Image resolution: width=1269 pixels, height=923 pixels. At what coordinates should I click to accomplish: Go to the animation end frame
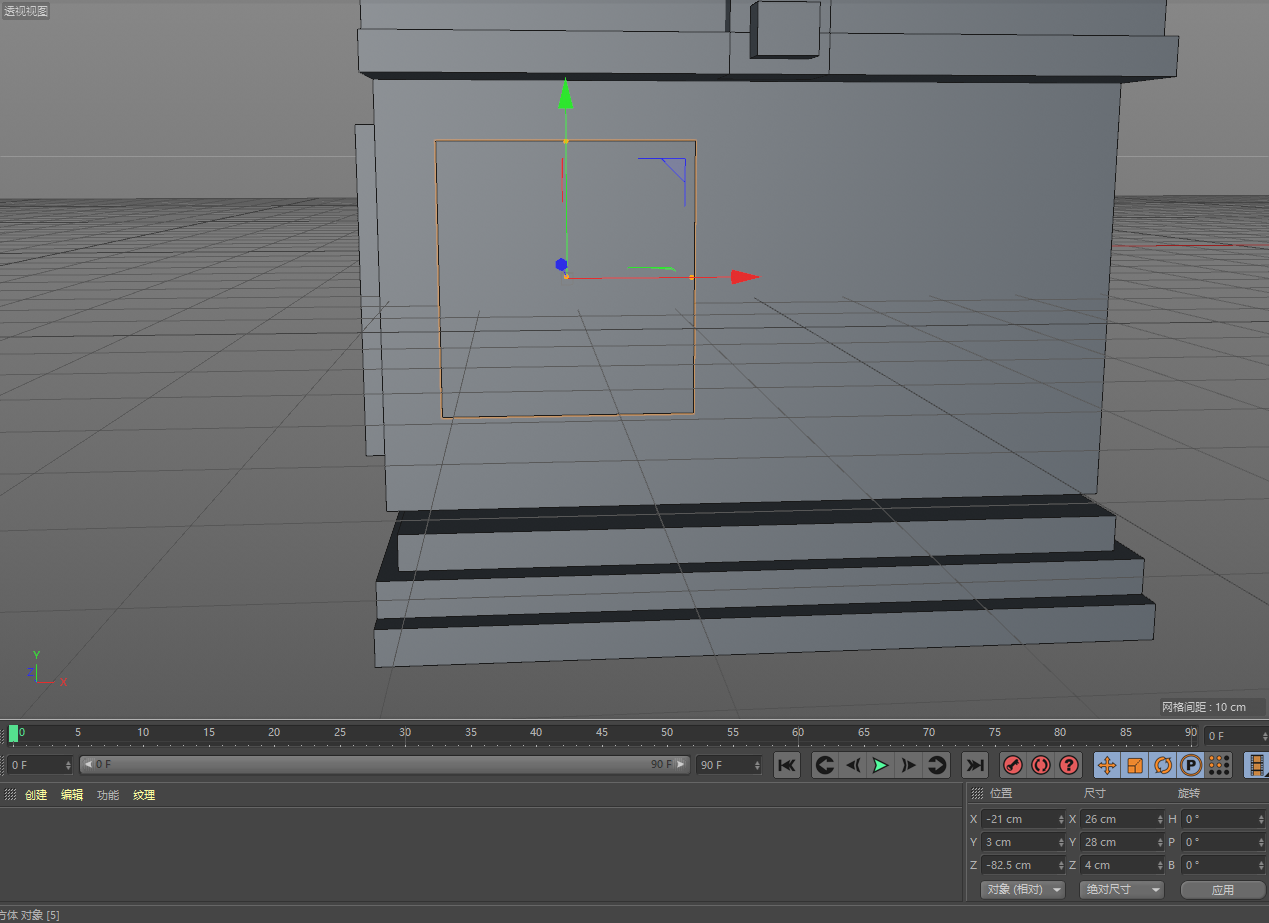pos(975,765)
